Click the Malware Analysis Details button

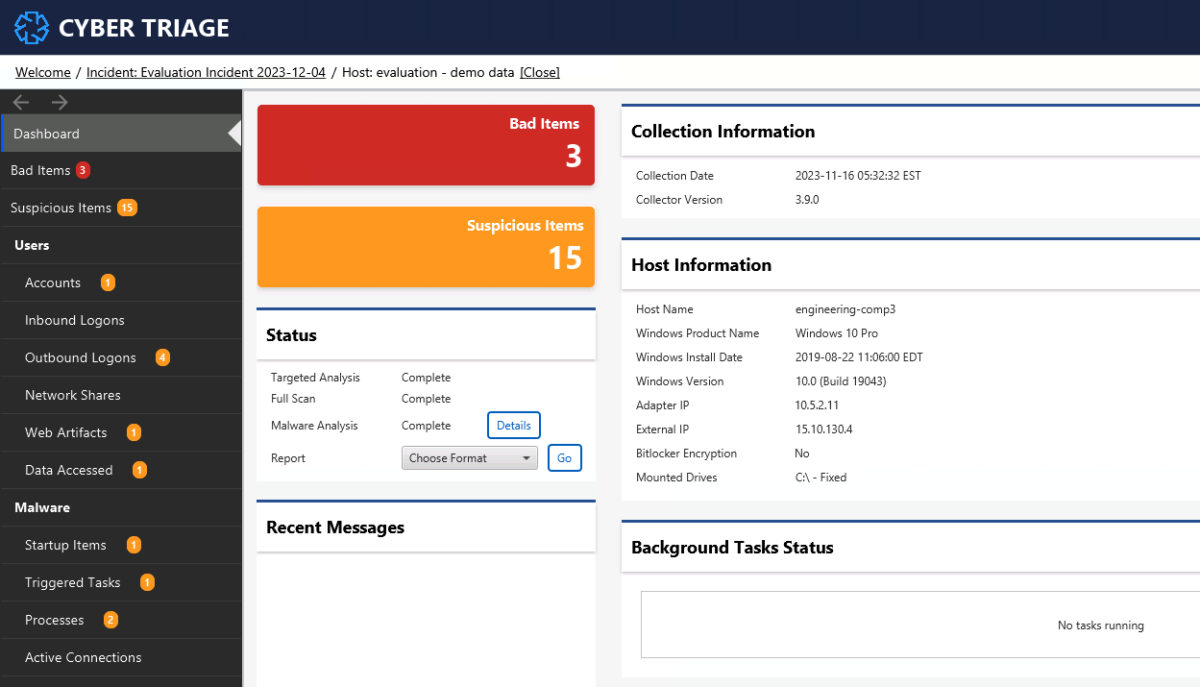click(x=513, y=425)
